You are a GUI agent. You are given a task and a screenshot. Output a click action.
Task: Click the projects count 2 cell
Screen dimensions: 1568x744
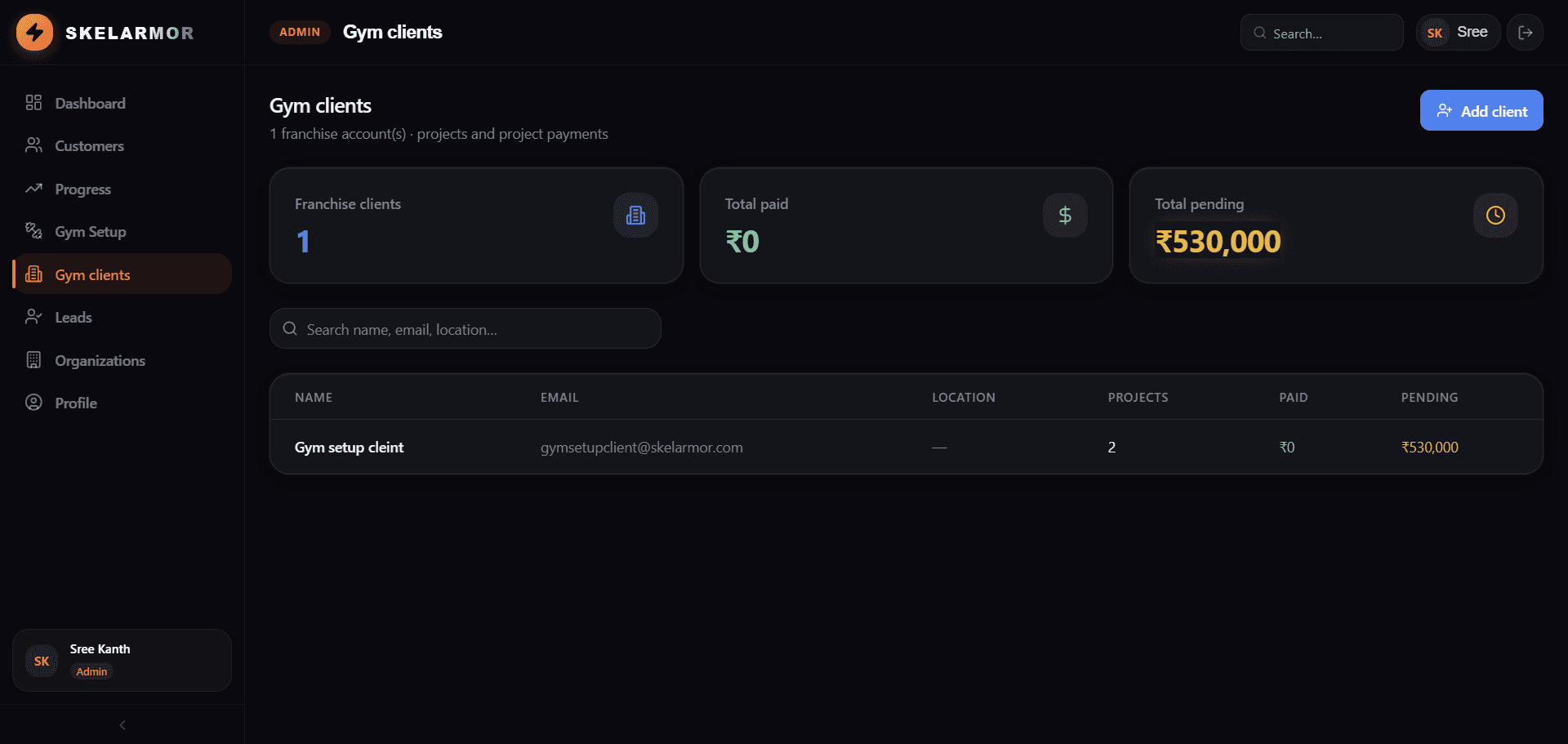1111,447
